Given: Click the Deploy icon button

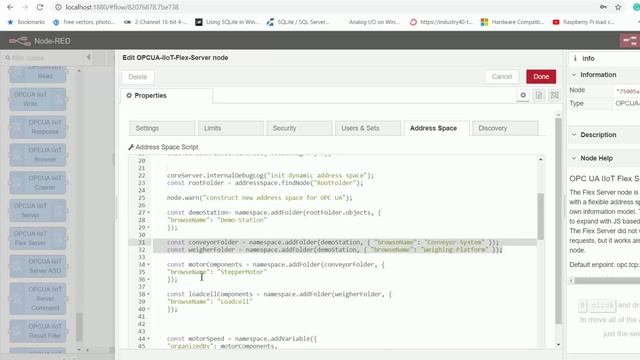Looking at the screenshot, I should [x=630, y=40].
